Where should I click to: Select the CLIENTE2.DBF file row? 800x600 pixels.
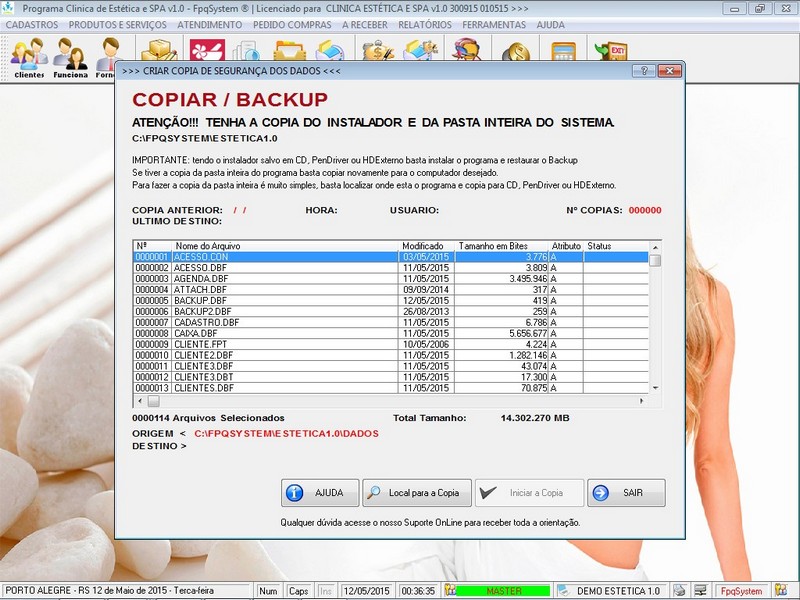point(391,356)
